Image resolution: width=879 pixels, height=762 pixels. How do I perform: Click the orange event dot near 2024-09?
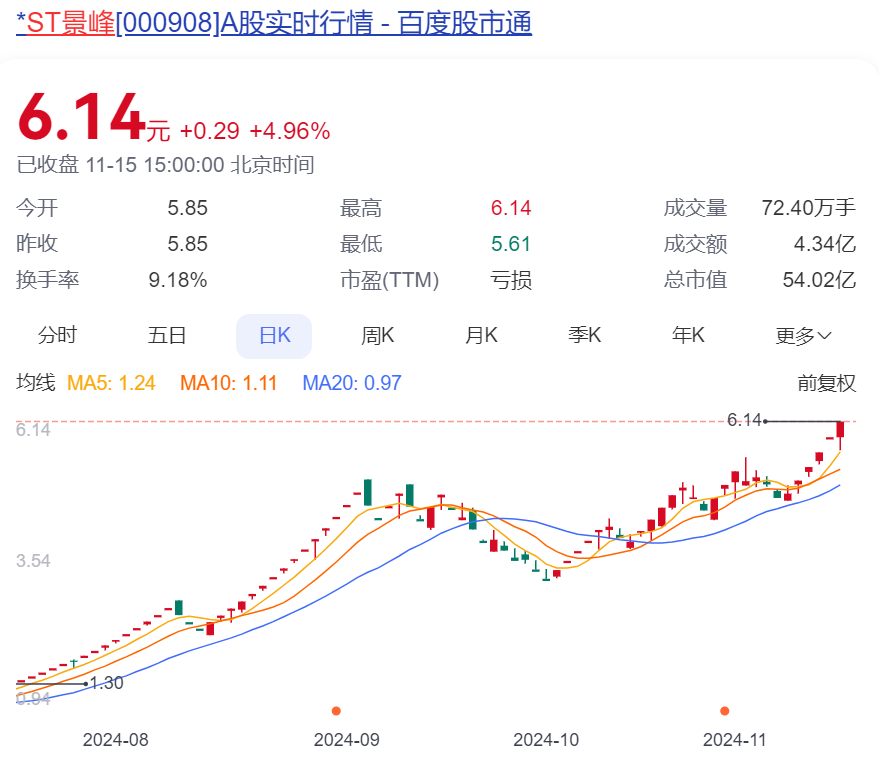336,711
